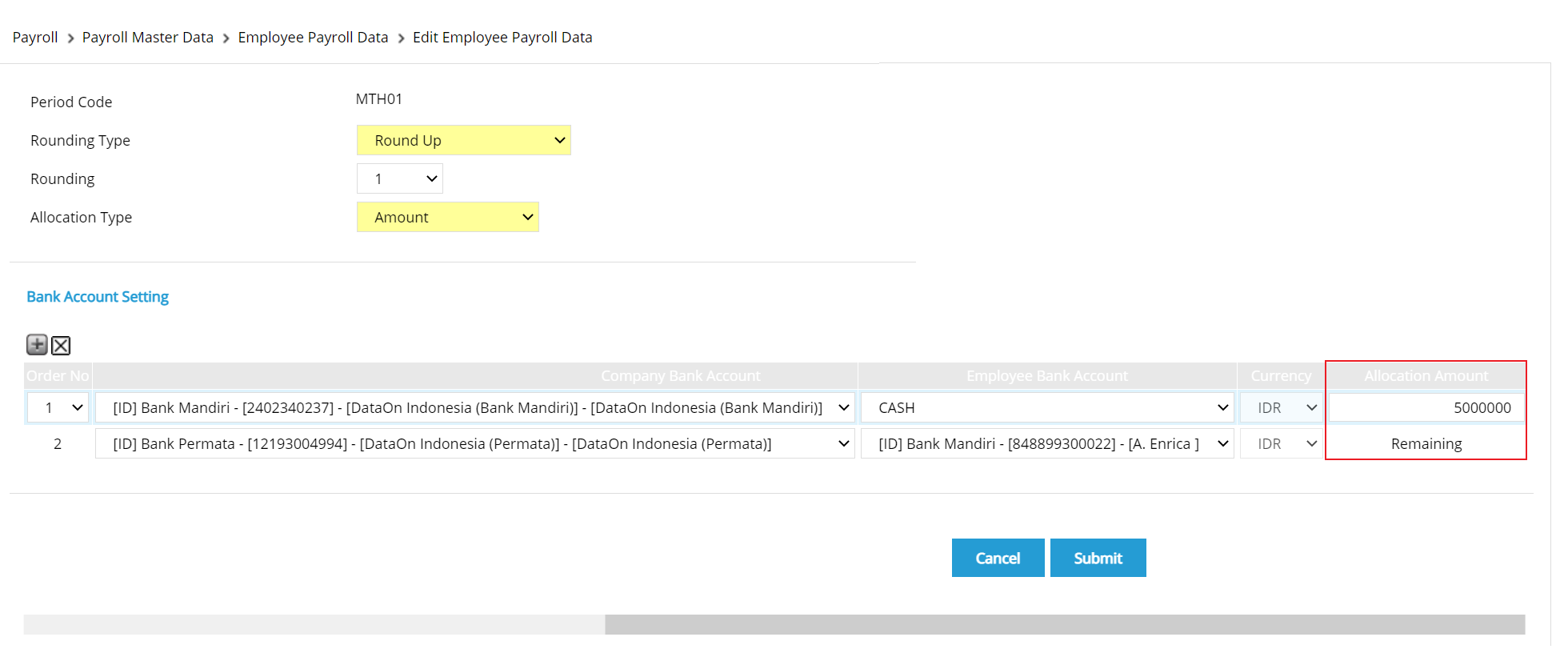Image resolution: width=1568 pixels, height=669 pixels.
Task: Go to Payroll in the breadcrumb
Action: coord(35,38)
